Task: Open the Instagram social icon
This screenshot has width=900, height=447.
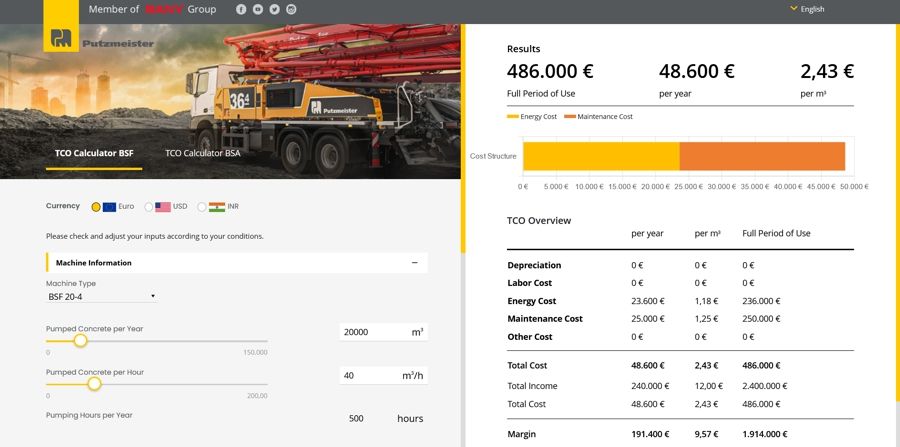Action: (291, 9)
